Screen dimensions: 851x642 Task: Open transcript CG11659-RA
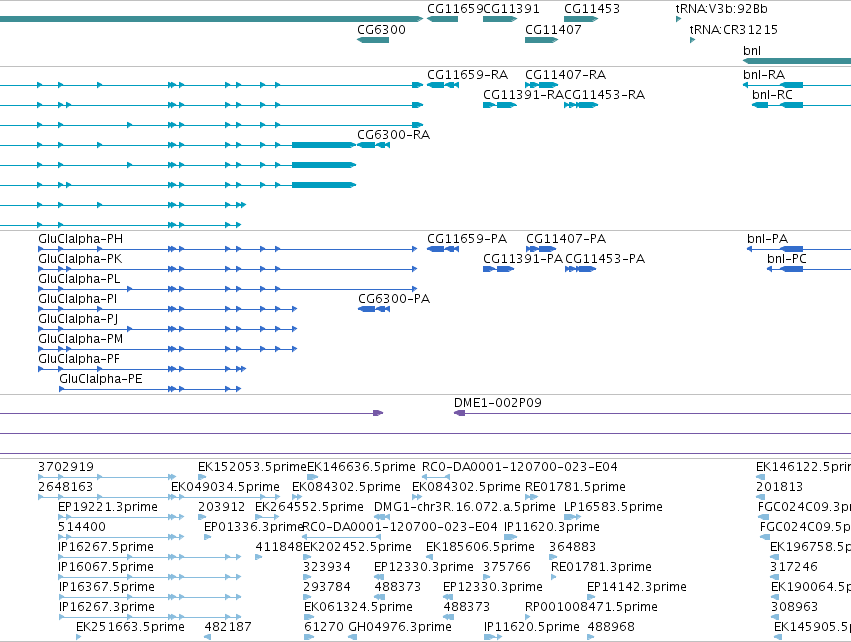tap(467, 74)
